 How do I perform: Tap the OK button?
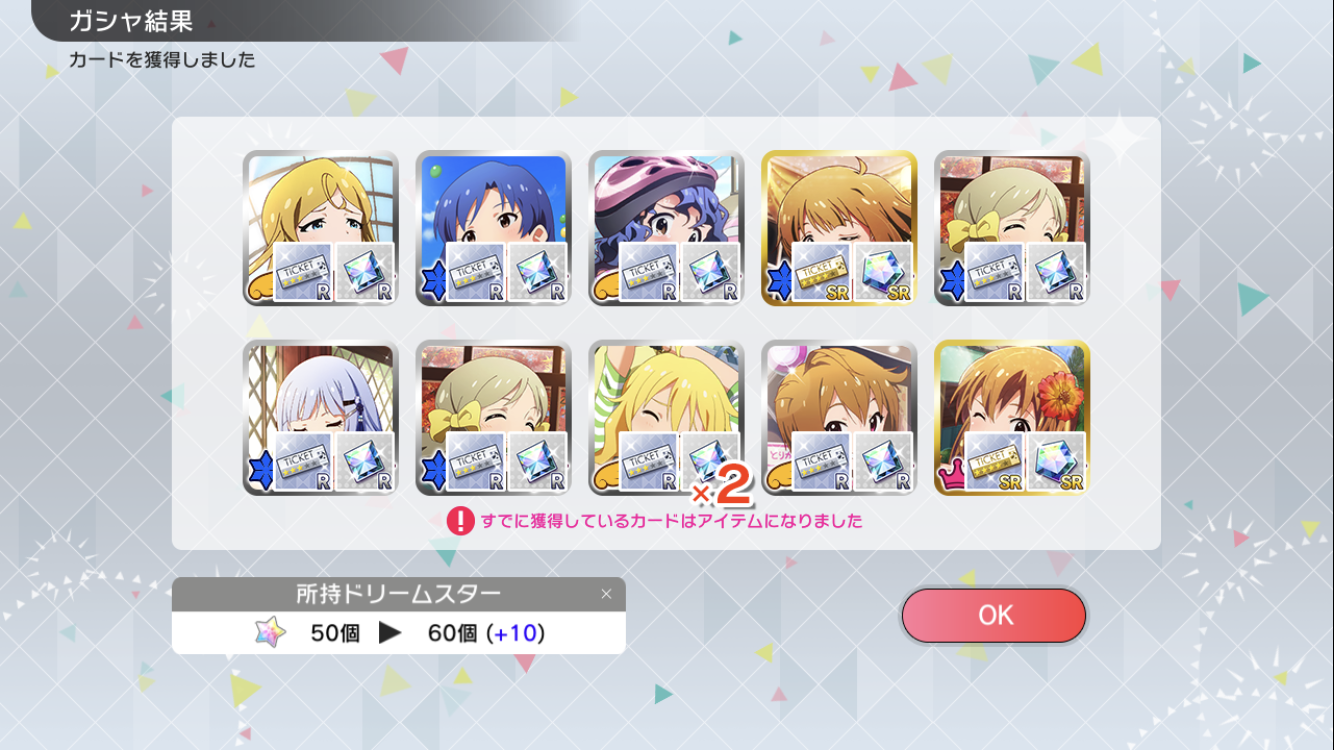(994, 615)
